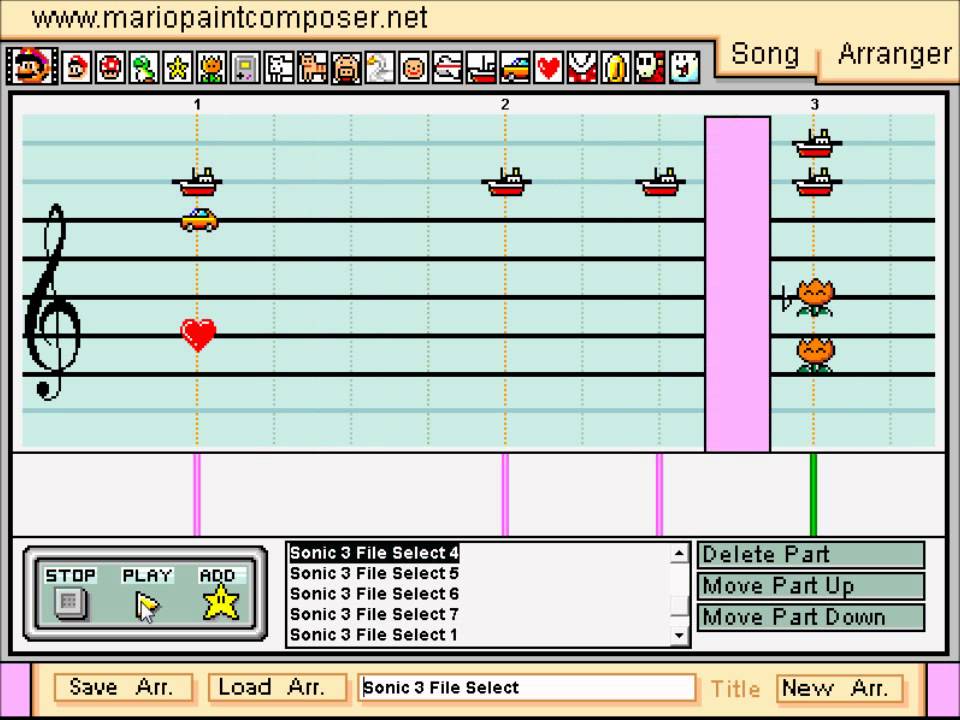Click Move Part Up button
This screenshot has width=960, height=720.
coord(811,586)
